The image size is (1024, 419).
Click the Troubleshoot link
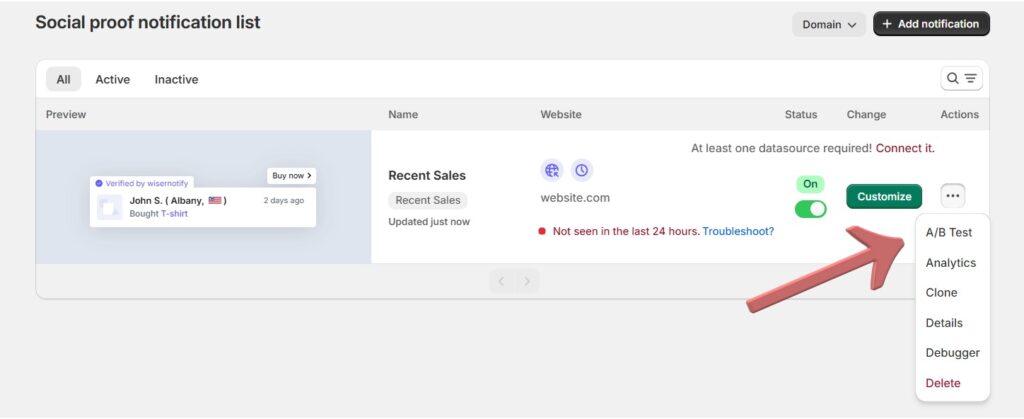coord(738,231)
